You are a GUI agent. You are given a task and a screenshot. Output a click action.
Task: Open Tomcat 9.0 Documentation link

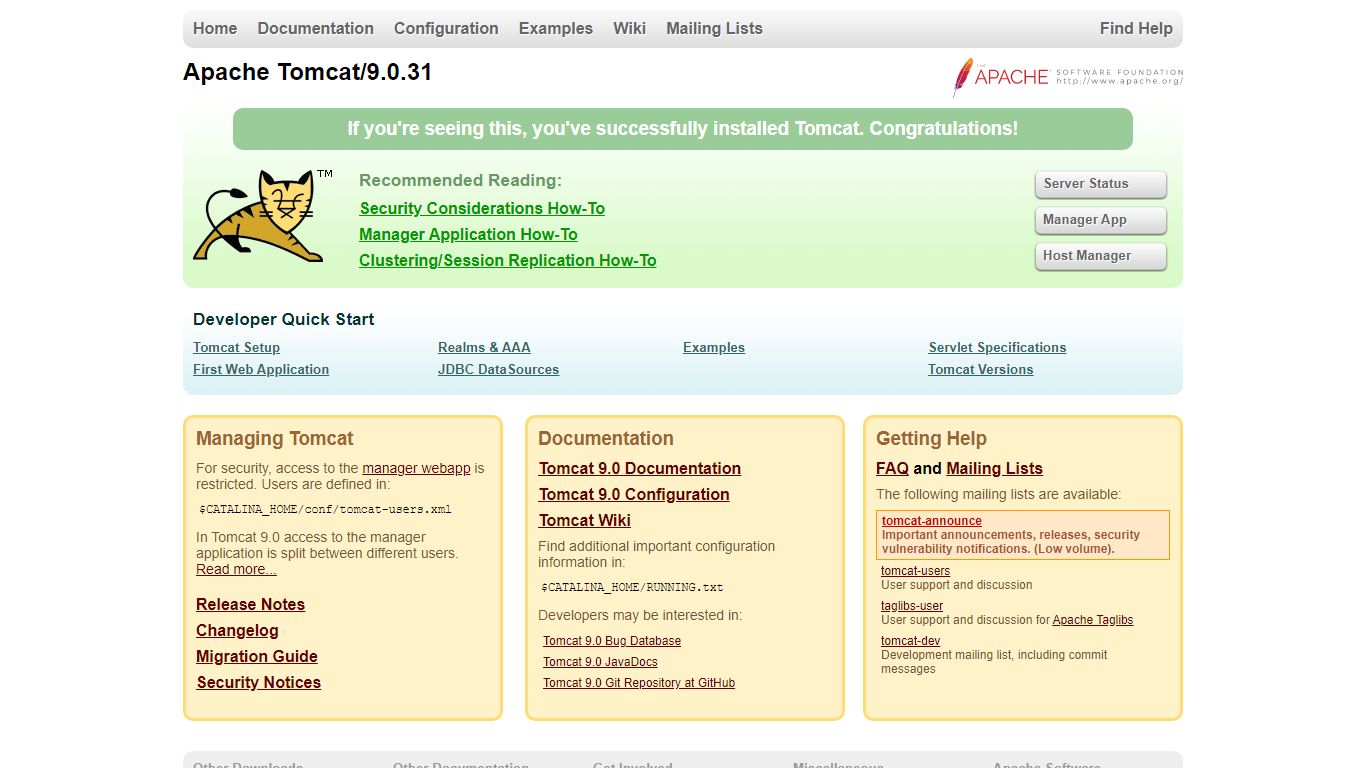pos(640,468)
